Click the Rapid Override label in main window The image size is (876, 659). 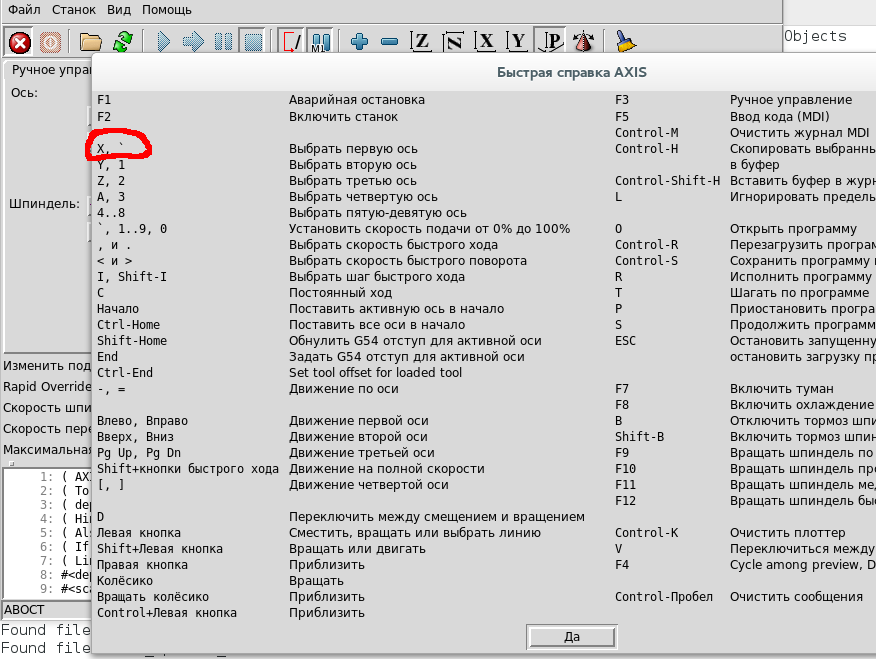(x=47, y=387)
